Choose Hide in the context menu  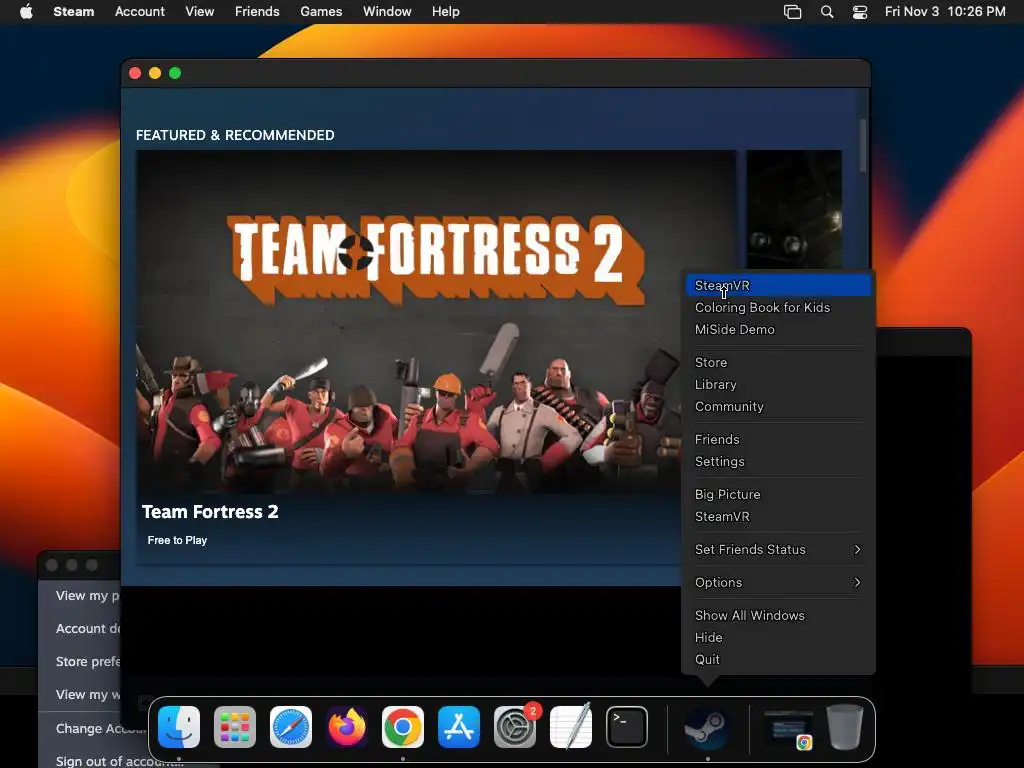click(778, 637)
